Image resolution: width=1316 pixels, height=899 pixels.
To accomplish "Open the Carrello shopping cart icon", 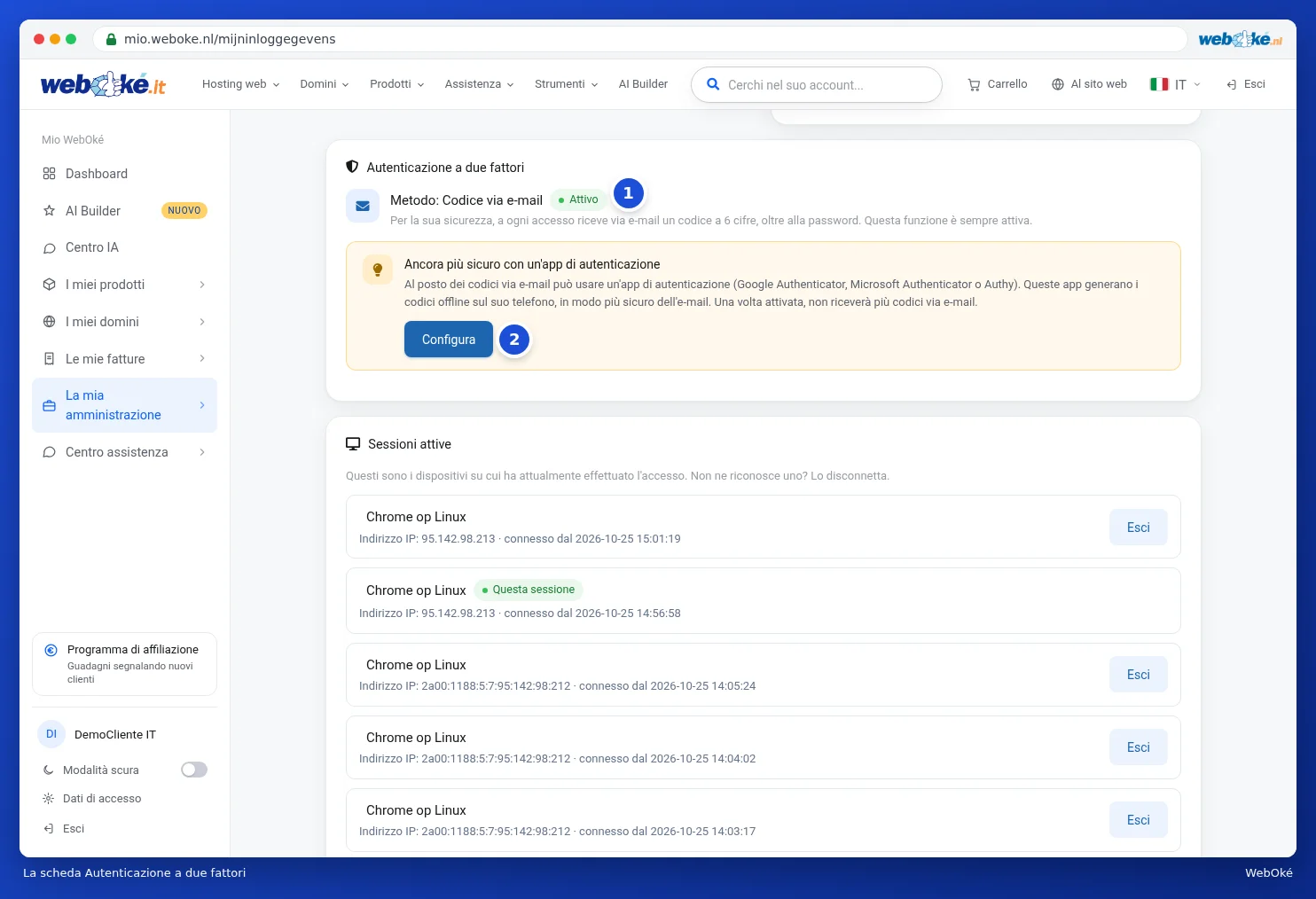I will (x=974, y=84).
